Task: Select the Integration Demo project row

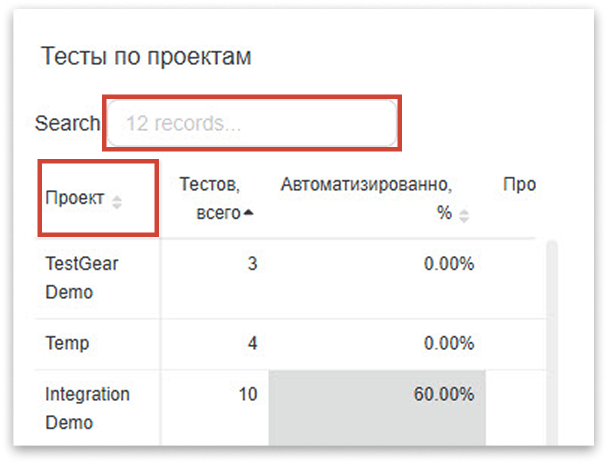Action: (291, 408)
